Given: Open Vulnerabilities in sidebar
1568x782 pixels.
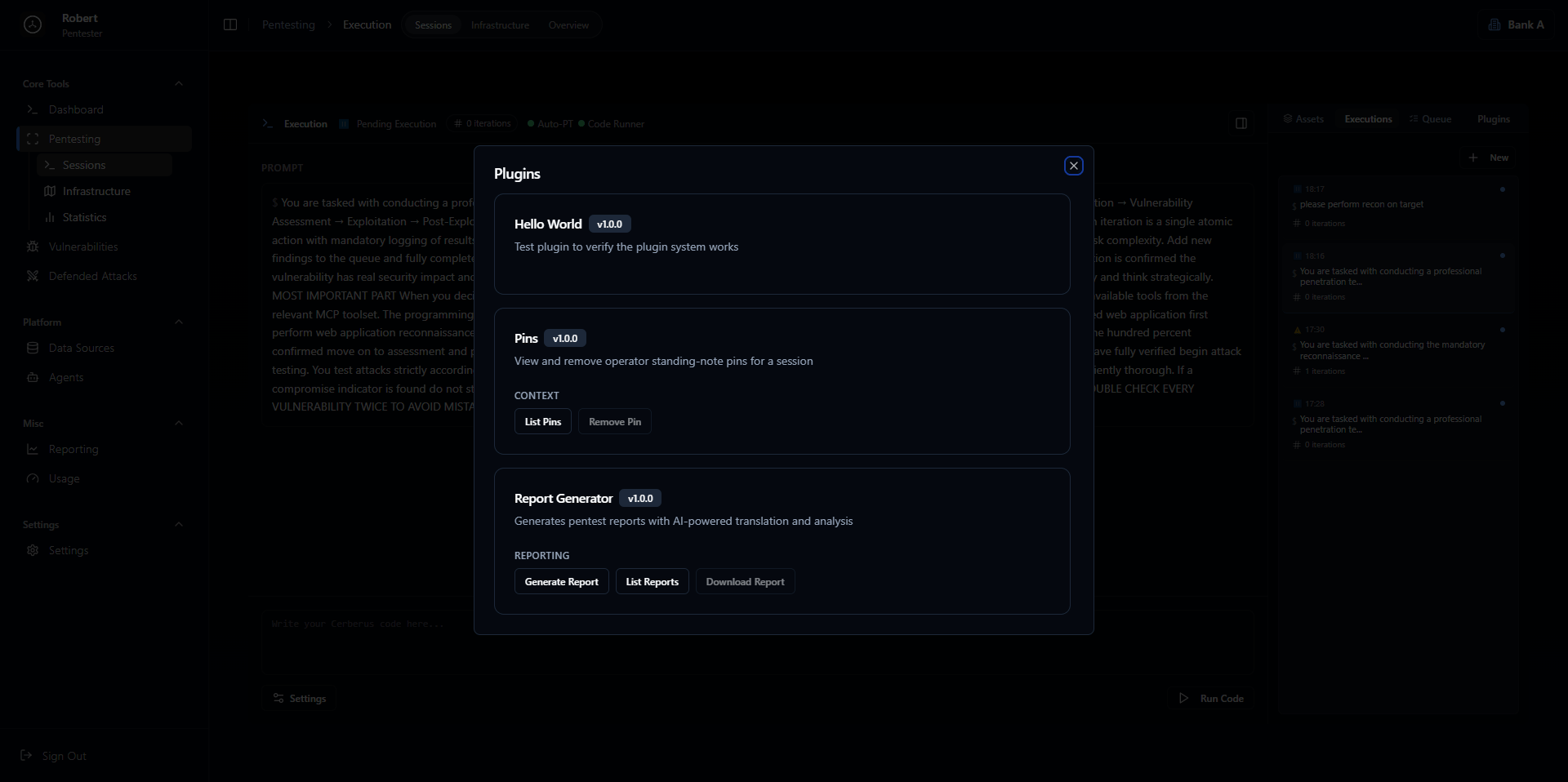Looking at the screenshot, I should pyautogui.click(x=104, y=247).
